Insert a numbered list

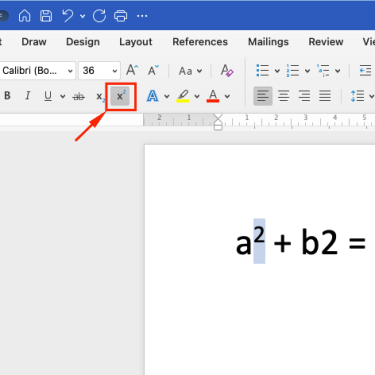coord(293,70)
